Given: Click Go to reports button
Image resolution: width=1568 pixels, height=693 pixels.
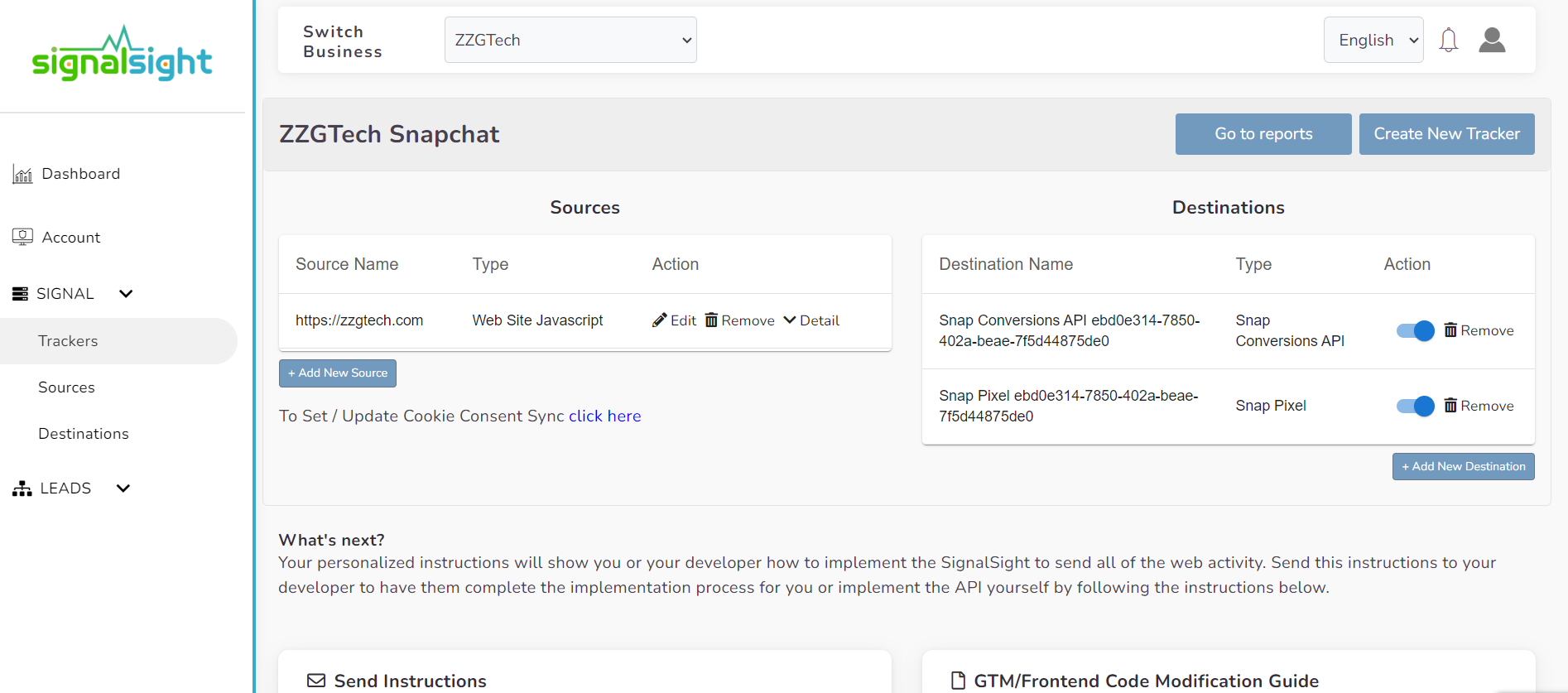Looking at the screenshot, I should pyautogui.click(x=1263, y=134).
